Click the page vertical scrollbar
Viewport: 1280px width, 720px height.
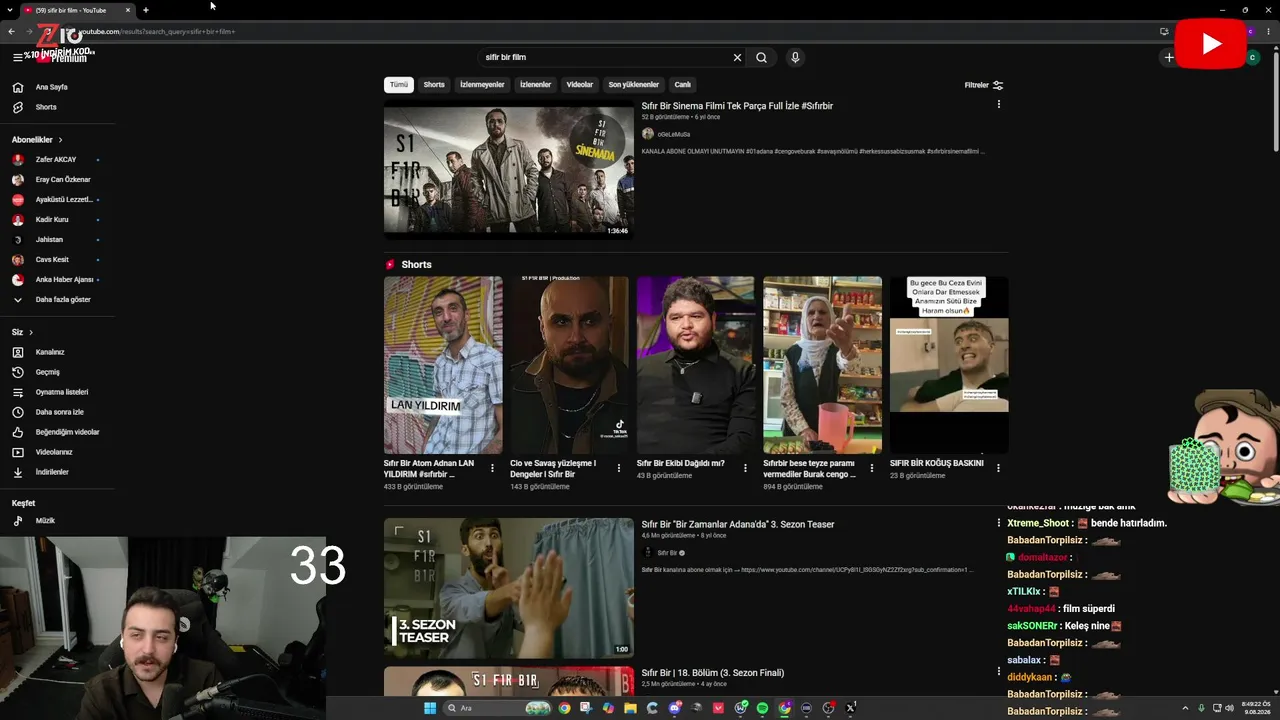click(1275, 100)
